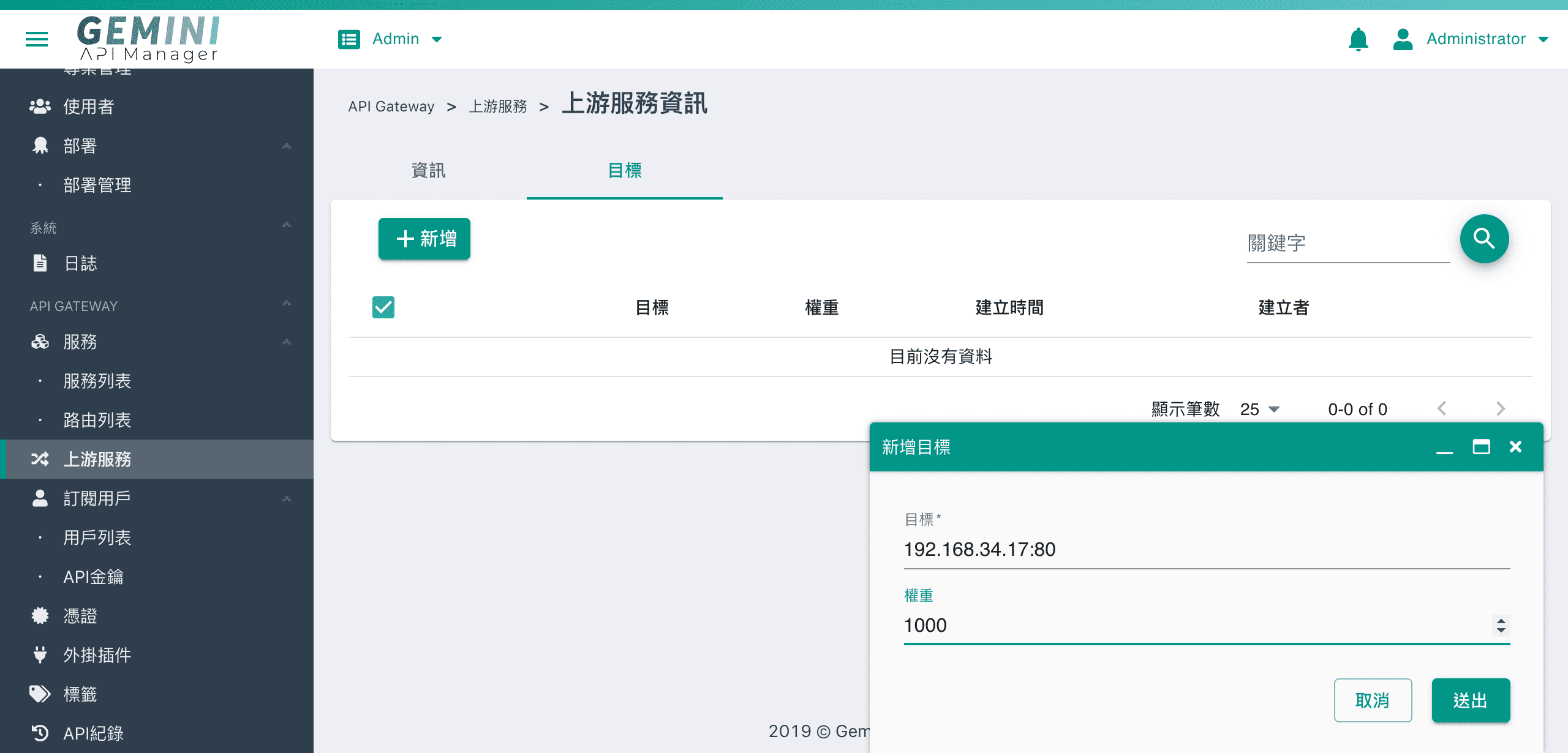This screenshot has height=753, width=1568.
Task: Click the Gemini API Manager logo
Action: click(x=148, y=39)
